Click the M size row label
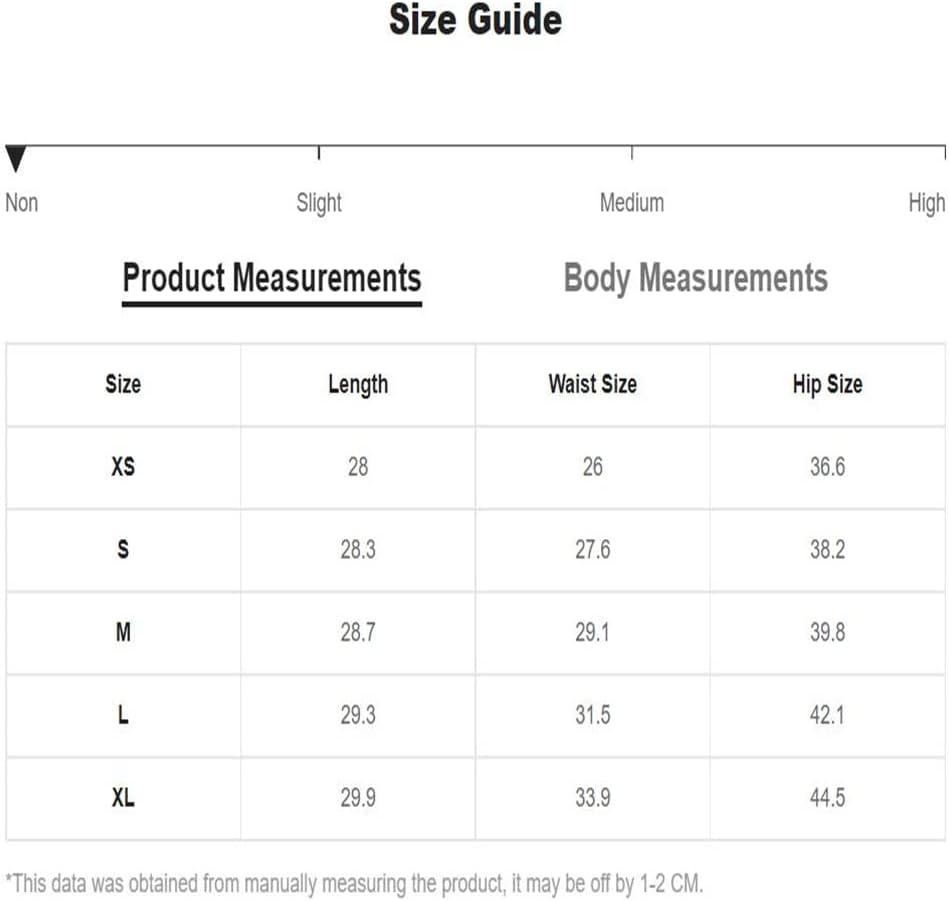The image size is (949, 901). [123, 632]
